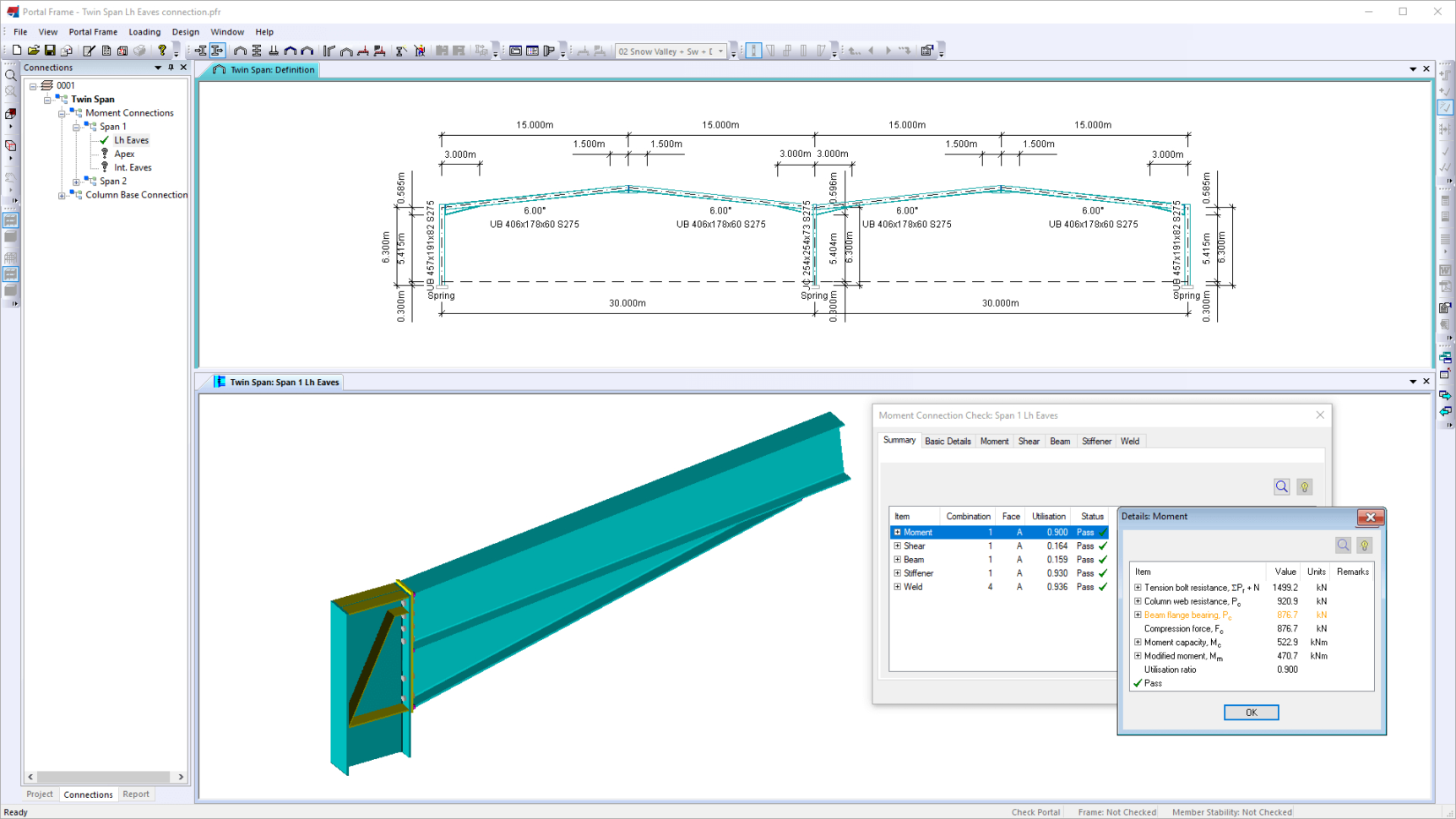Open the single window view icon
This screenshot has height=819, width=1456.
[515, 51]
